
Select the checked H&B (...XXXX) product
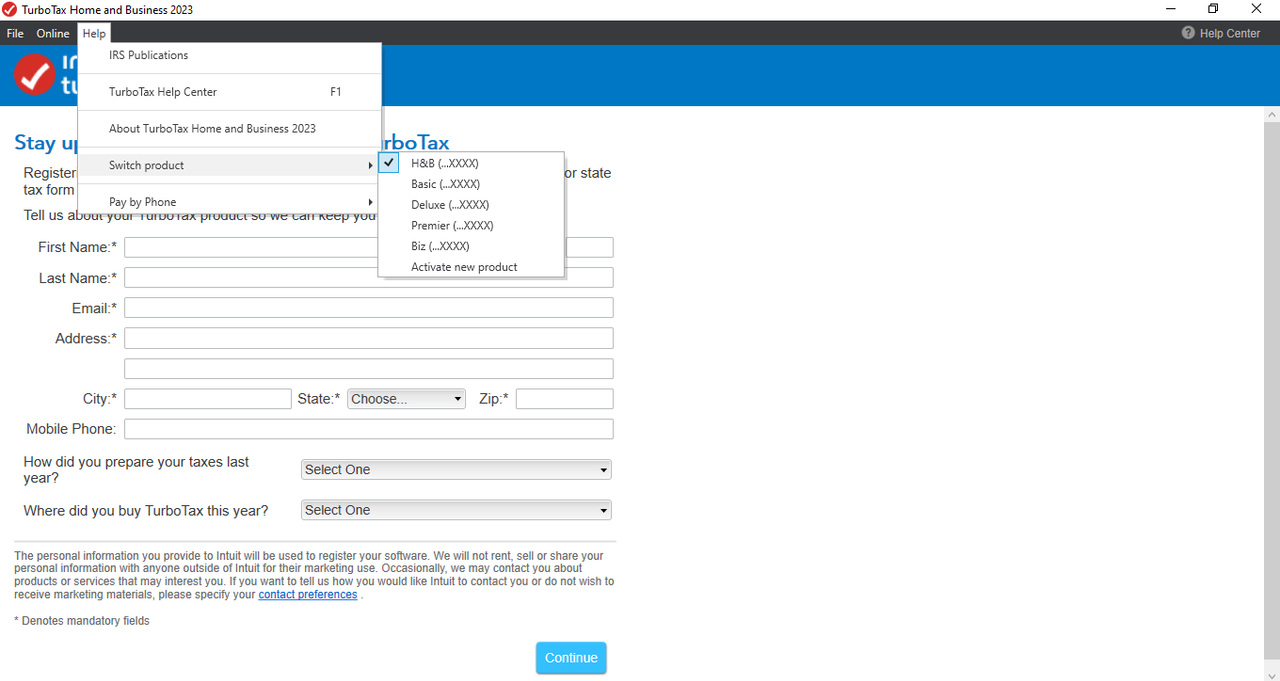coord(471,163)
